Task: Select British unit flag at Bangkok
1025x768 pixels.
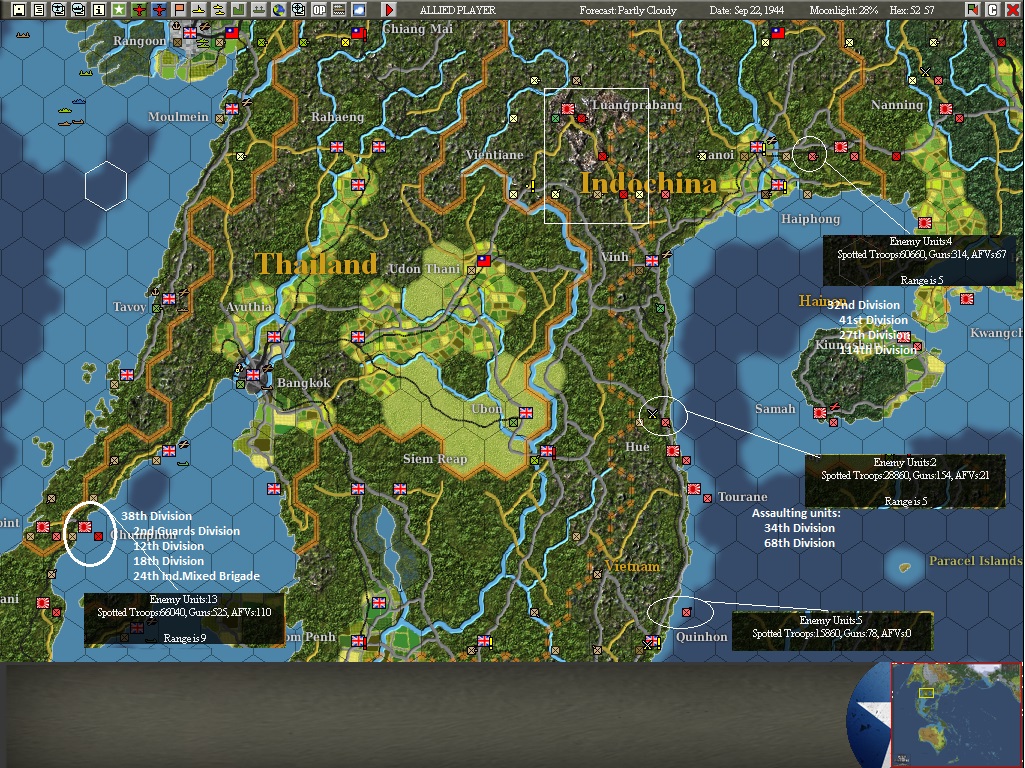Action: [x=253, y=375]
